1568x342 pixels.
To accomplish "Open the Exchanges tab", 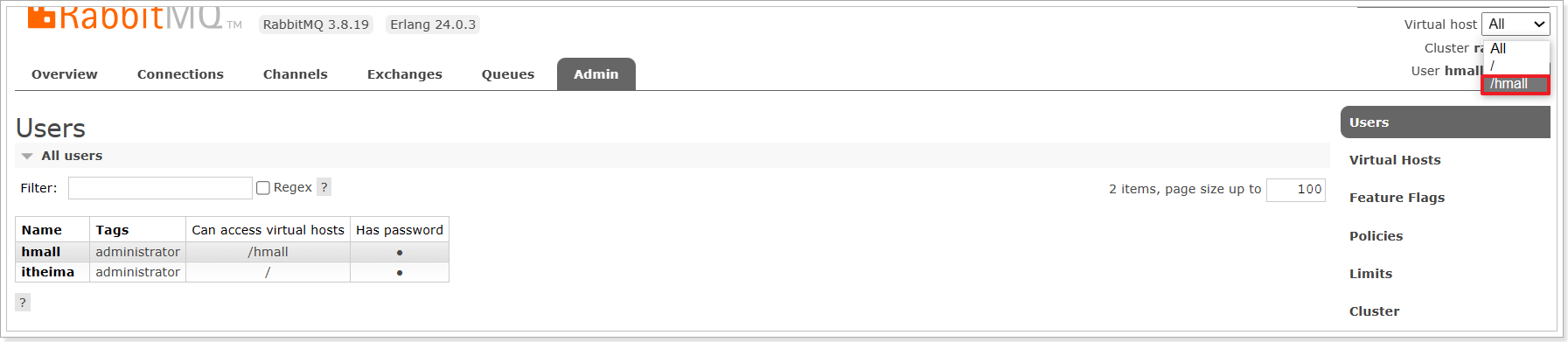I will tap(405, 74).
